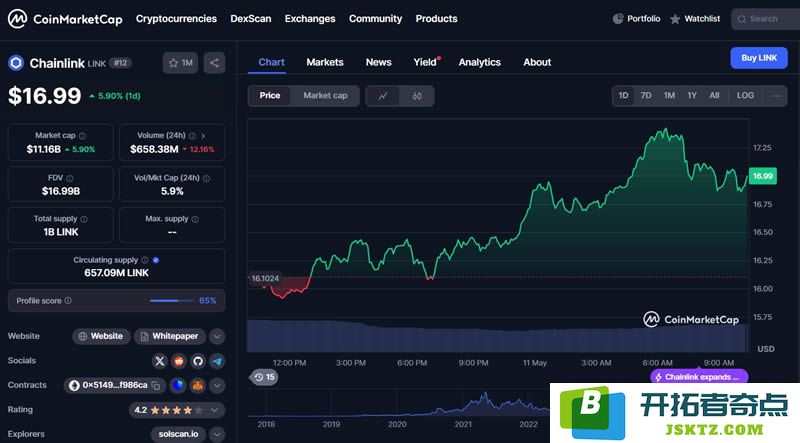Switch to the Markets tab
Viewport: 800px width, 443px height.
point(324,62)
